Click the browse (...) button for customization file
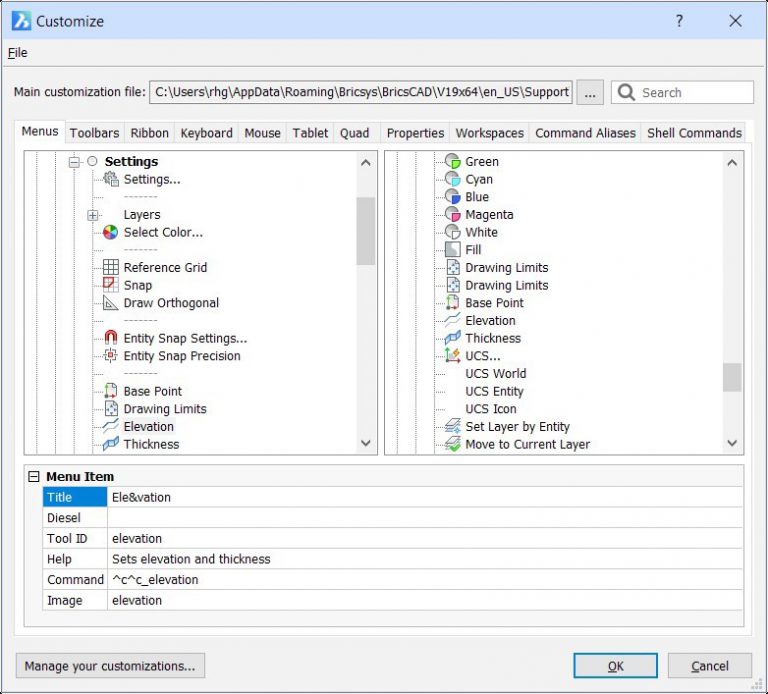This screenshot has height=694, width=768. tap(590, 92)
